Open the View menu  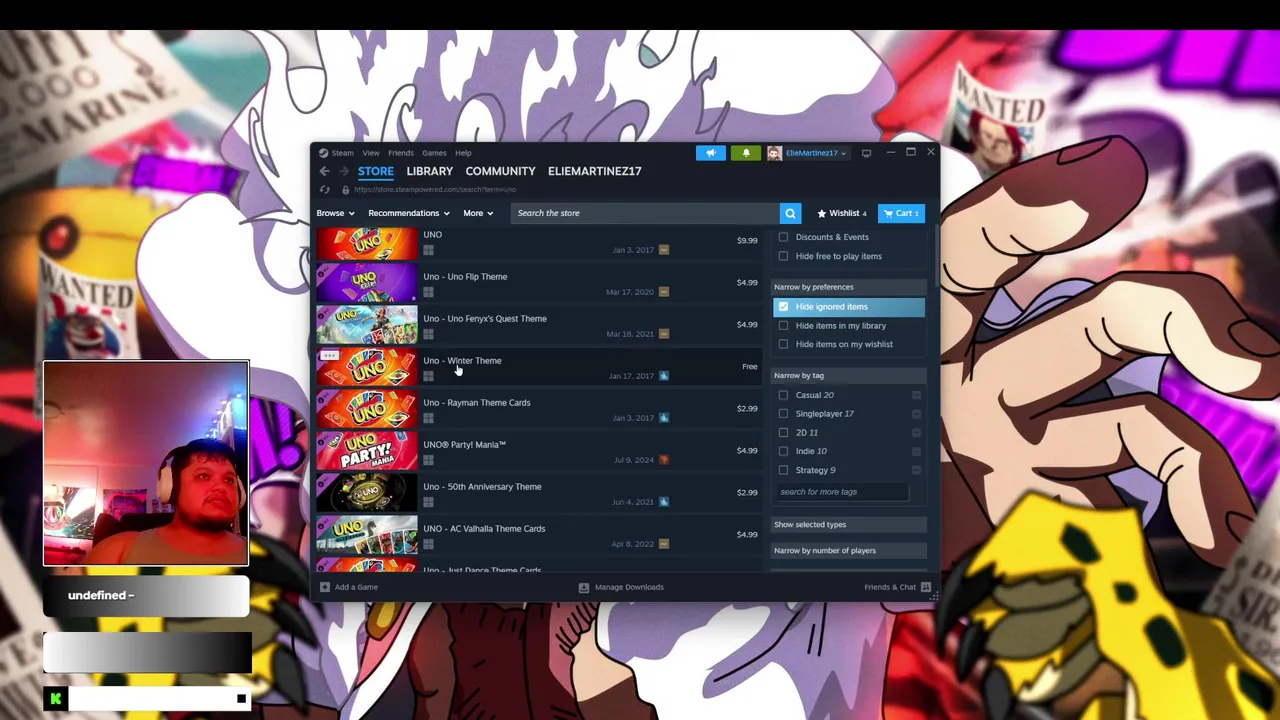371,153
